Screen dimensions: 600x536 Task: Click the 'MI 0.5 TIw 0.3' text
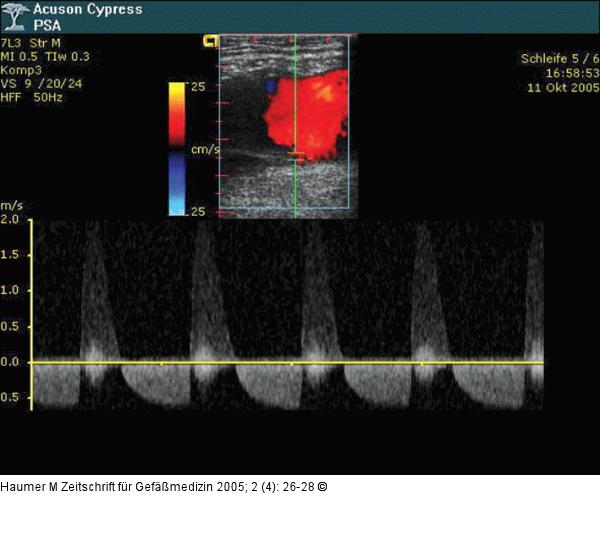coord(45,57)
